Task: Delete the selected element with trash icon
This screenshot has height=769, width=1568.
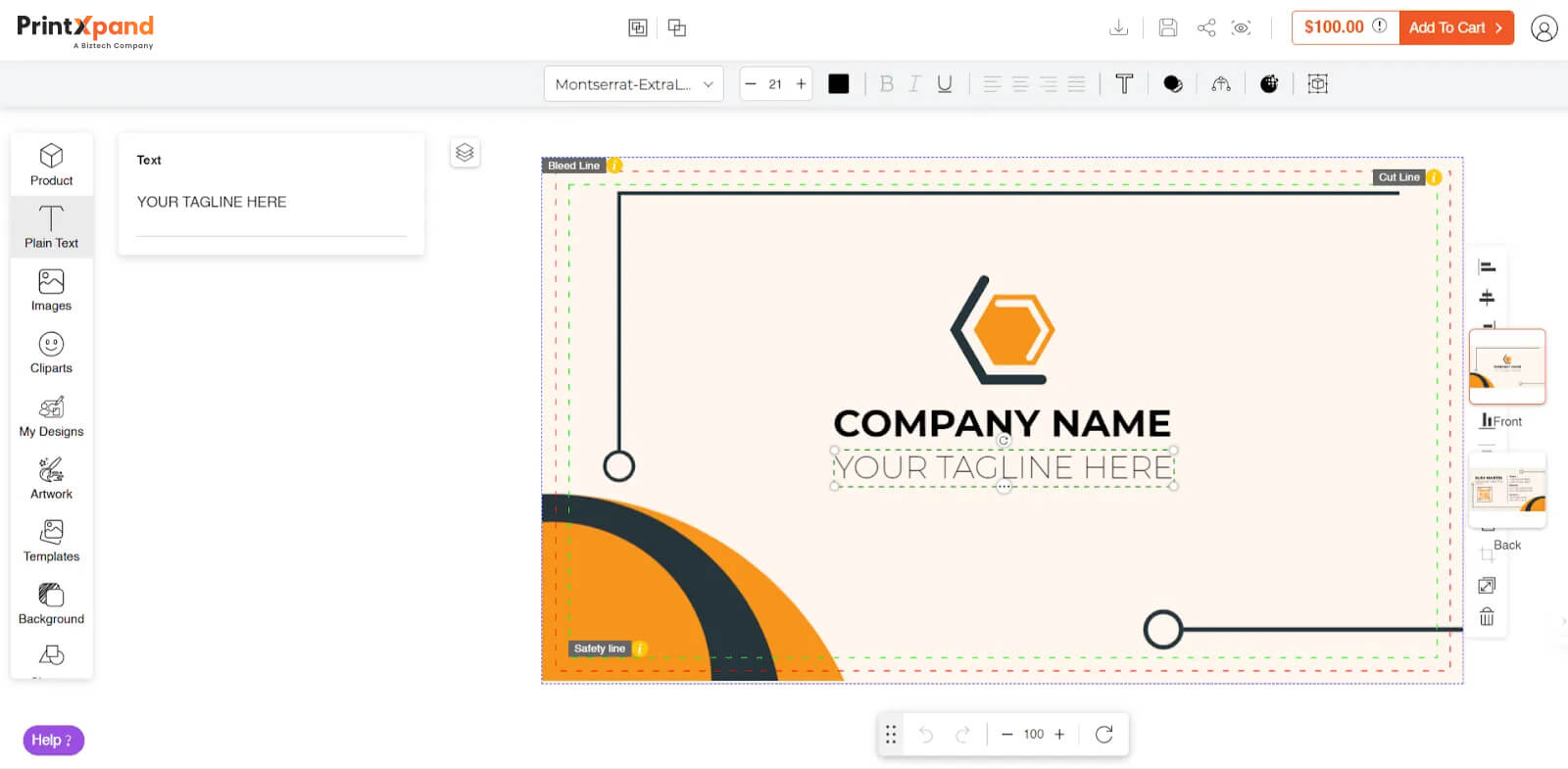Action: pyautogui.click(x=1487, y=617)
